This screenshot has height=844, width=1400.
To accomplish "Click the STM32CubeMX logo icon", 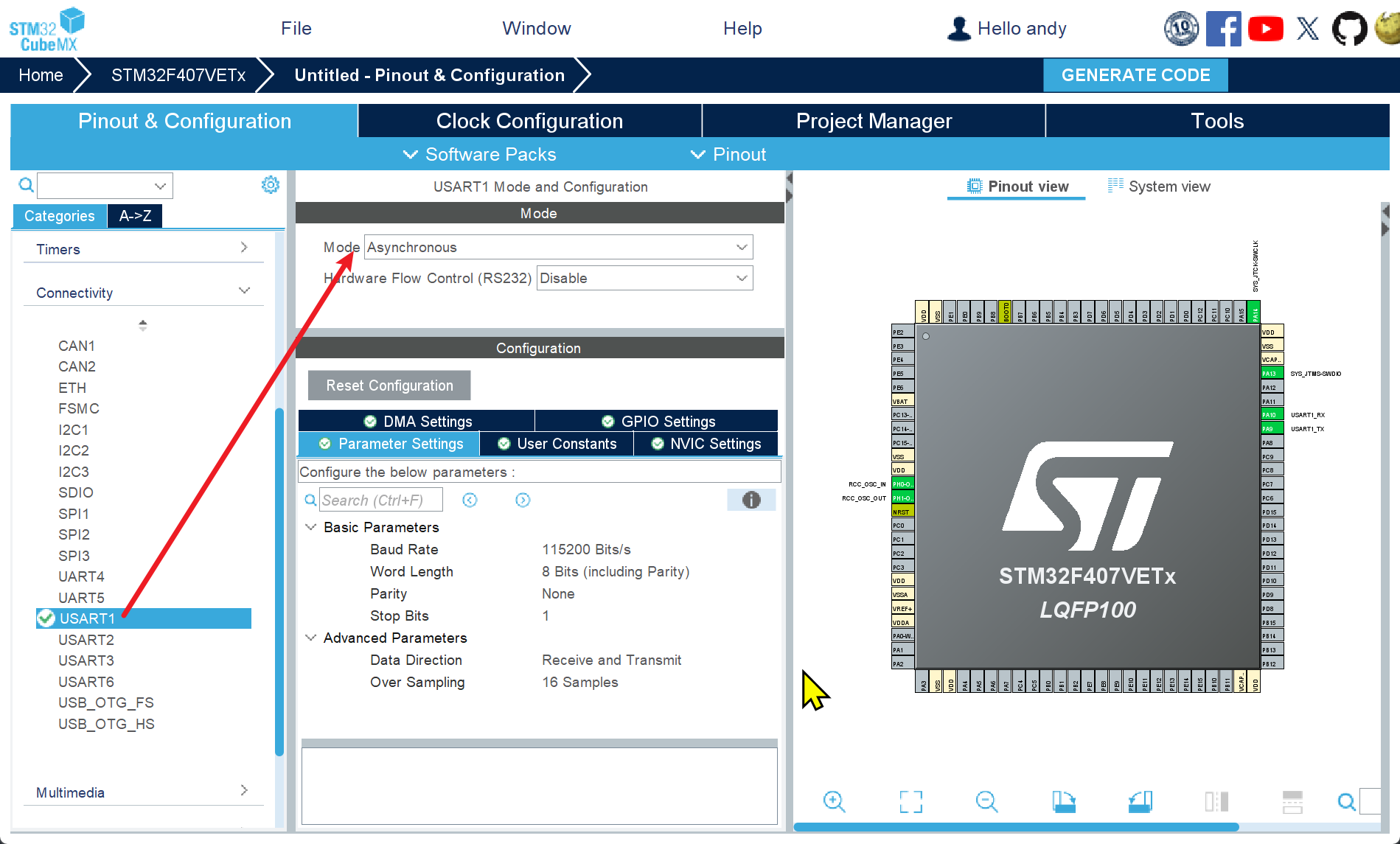I will click(47, 29).
